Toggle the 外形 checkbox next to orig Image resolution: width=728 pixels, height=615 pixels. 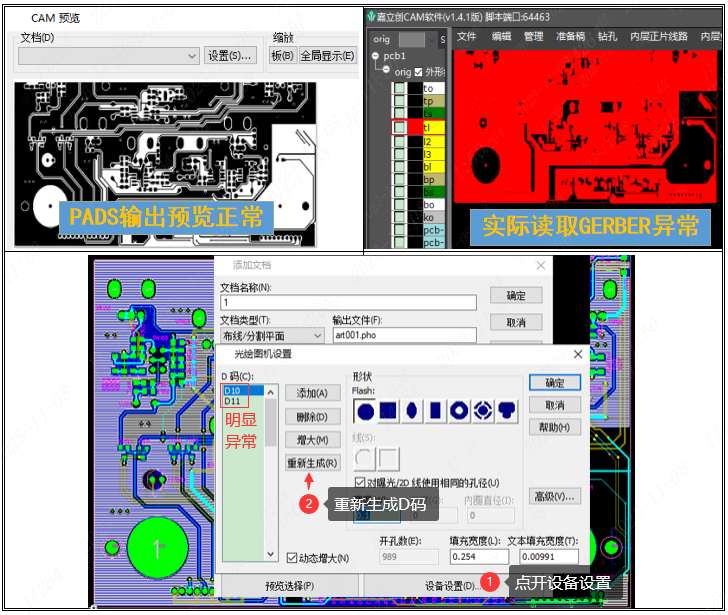(x=418, y=72)
